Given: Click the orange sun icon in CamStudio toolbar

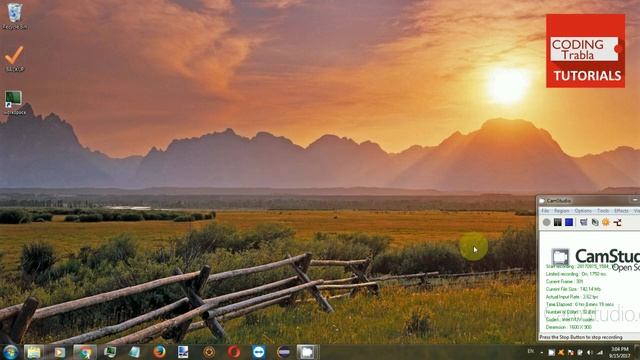Looking at the screenshot, I should [606, 222].
